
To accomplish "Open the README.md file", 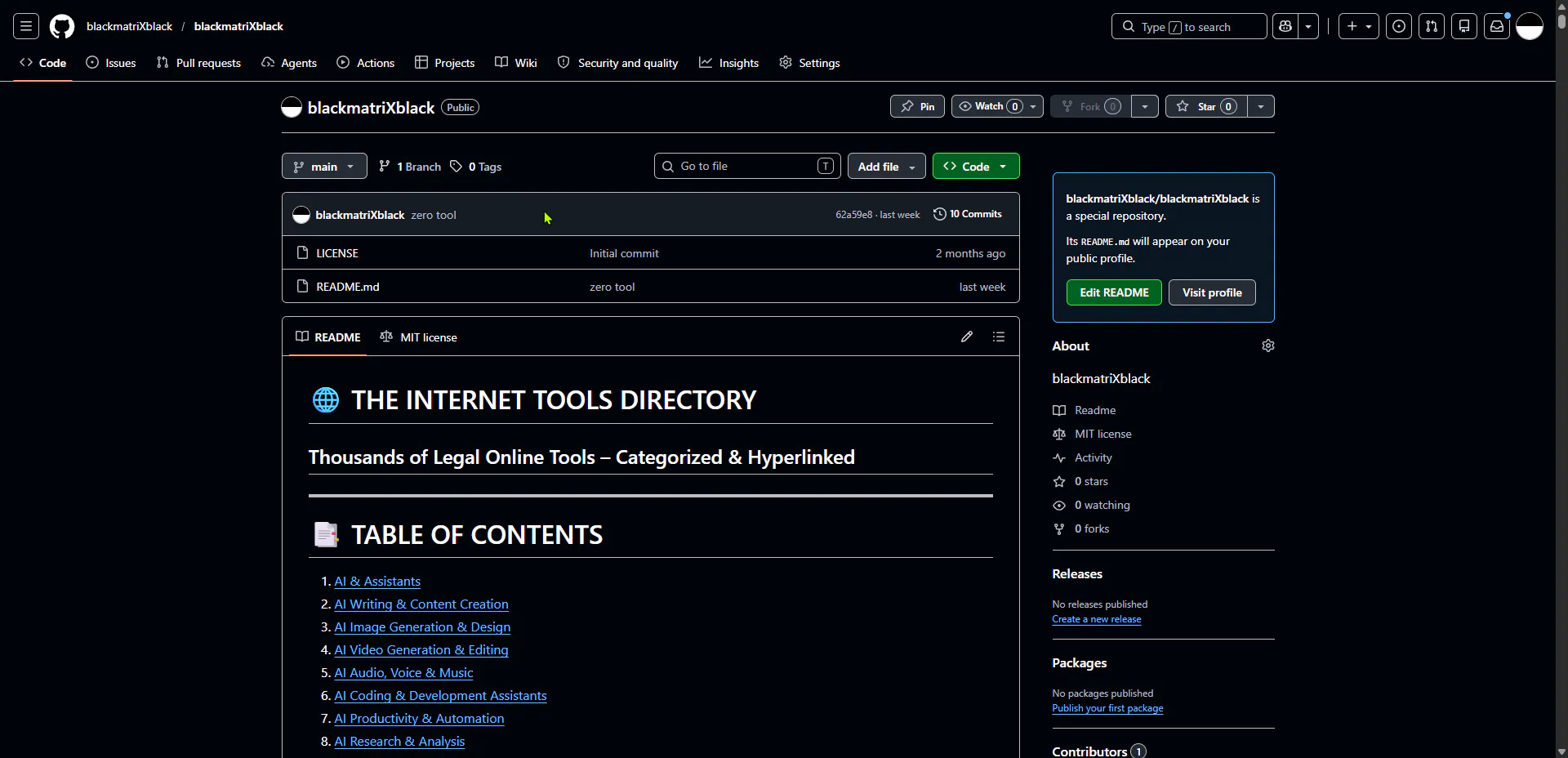I will point(348,287).
